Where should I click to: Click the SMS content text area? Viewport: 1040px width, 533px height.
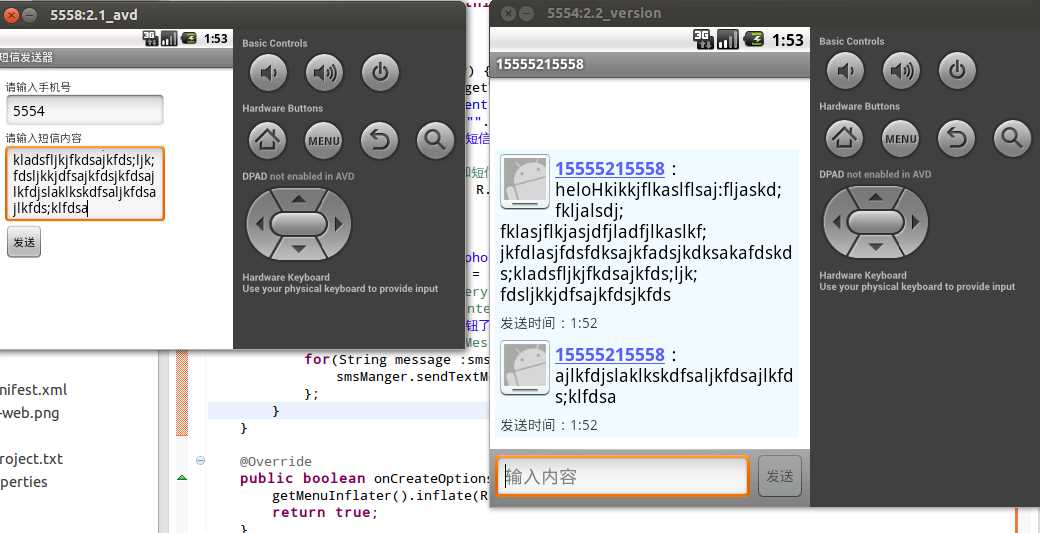(84, 184)
